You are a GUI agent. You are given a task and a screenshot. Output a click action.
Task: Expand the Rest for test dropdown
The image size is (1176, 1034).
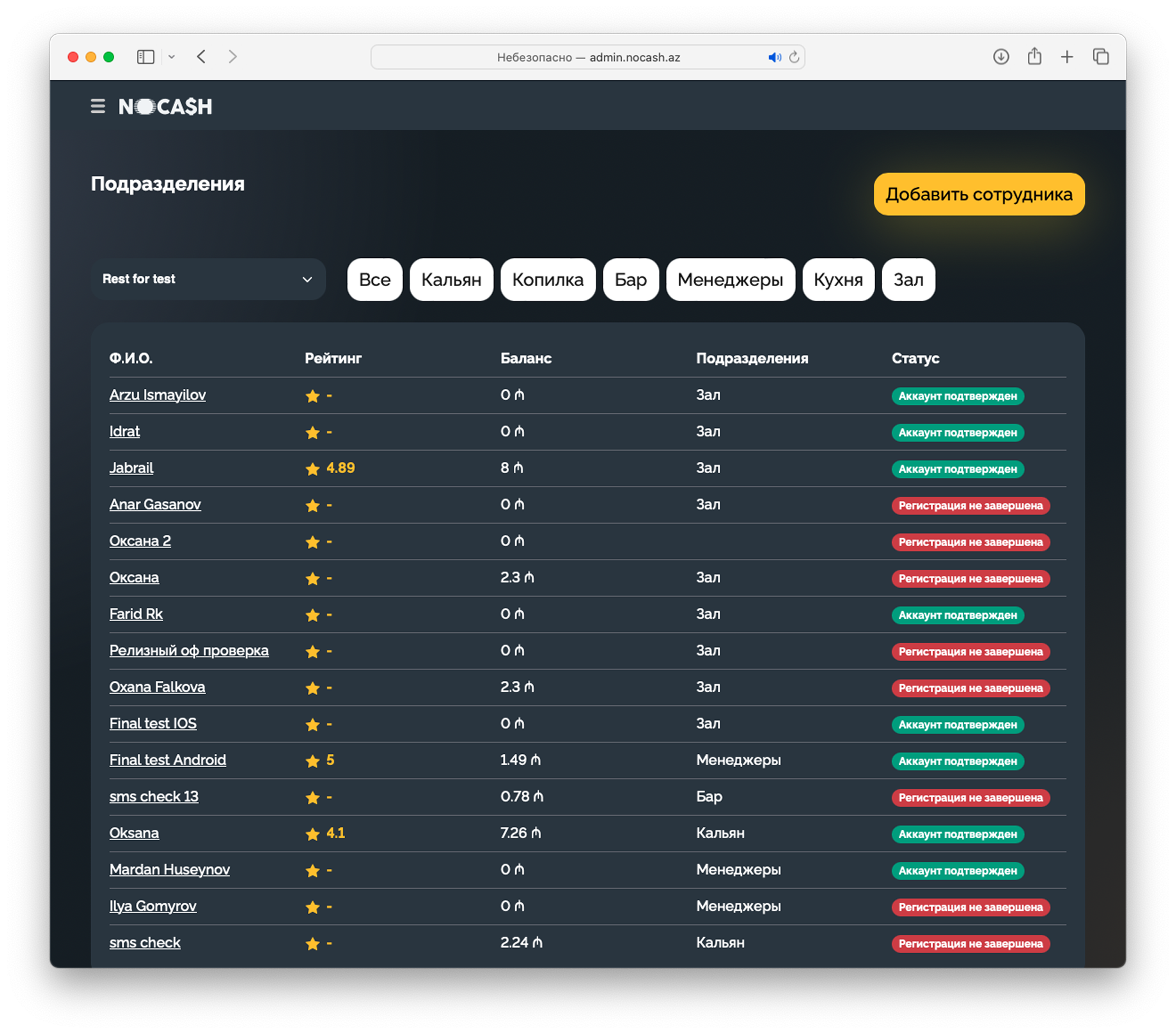(208, 279)
